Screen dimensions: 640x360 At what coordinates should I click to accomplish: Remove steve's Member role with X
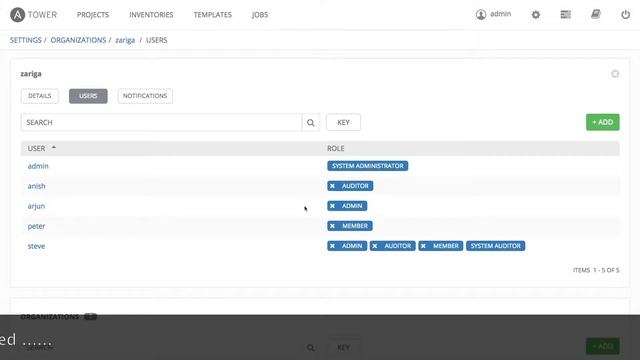pyautogui.click(x=423, y=246)
